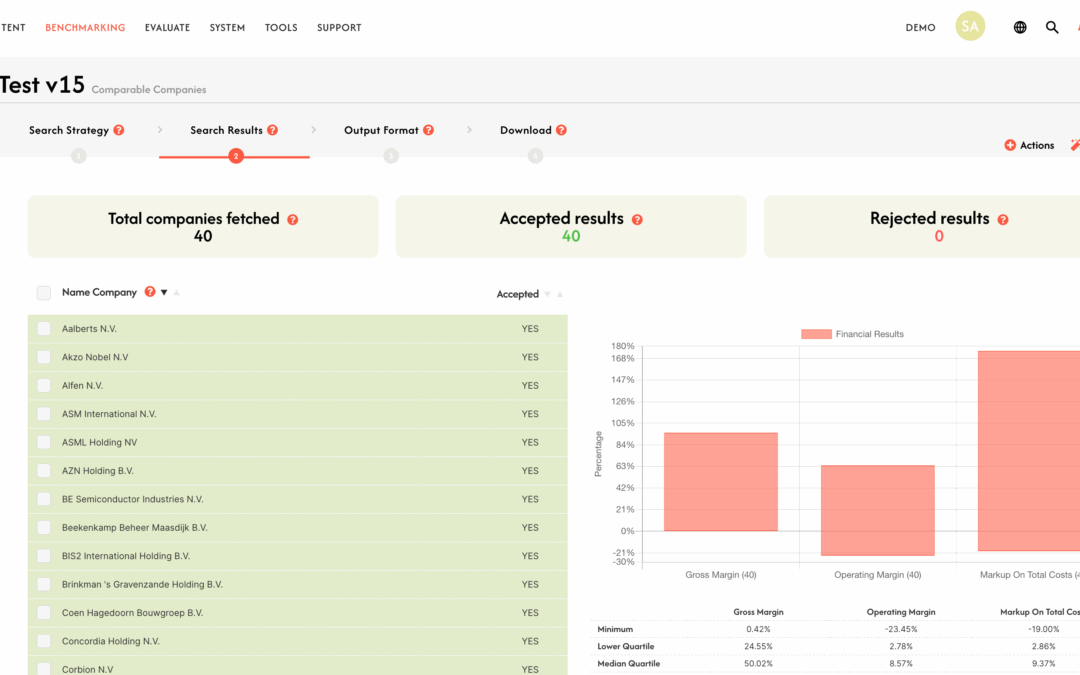This screenshot has height=675, width=1080.
Task: Click help icon beside Output Format
Action: point(428,130)
